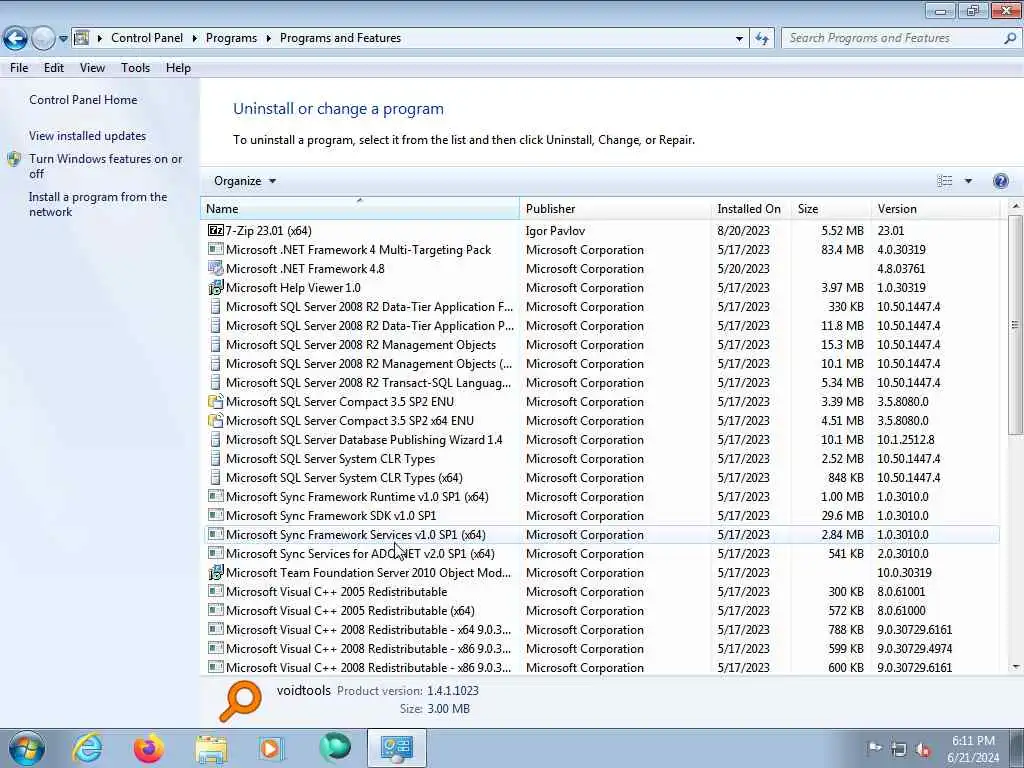Select Microsoft Sync Services for ADO.NET v2.0 SP1
The height and width of the screenshot is (768, 1024).
(x=601, y=553)
